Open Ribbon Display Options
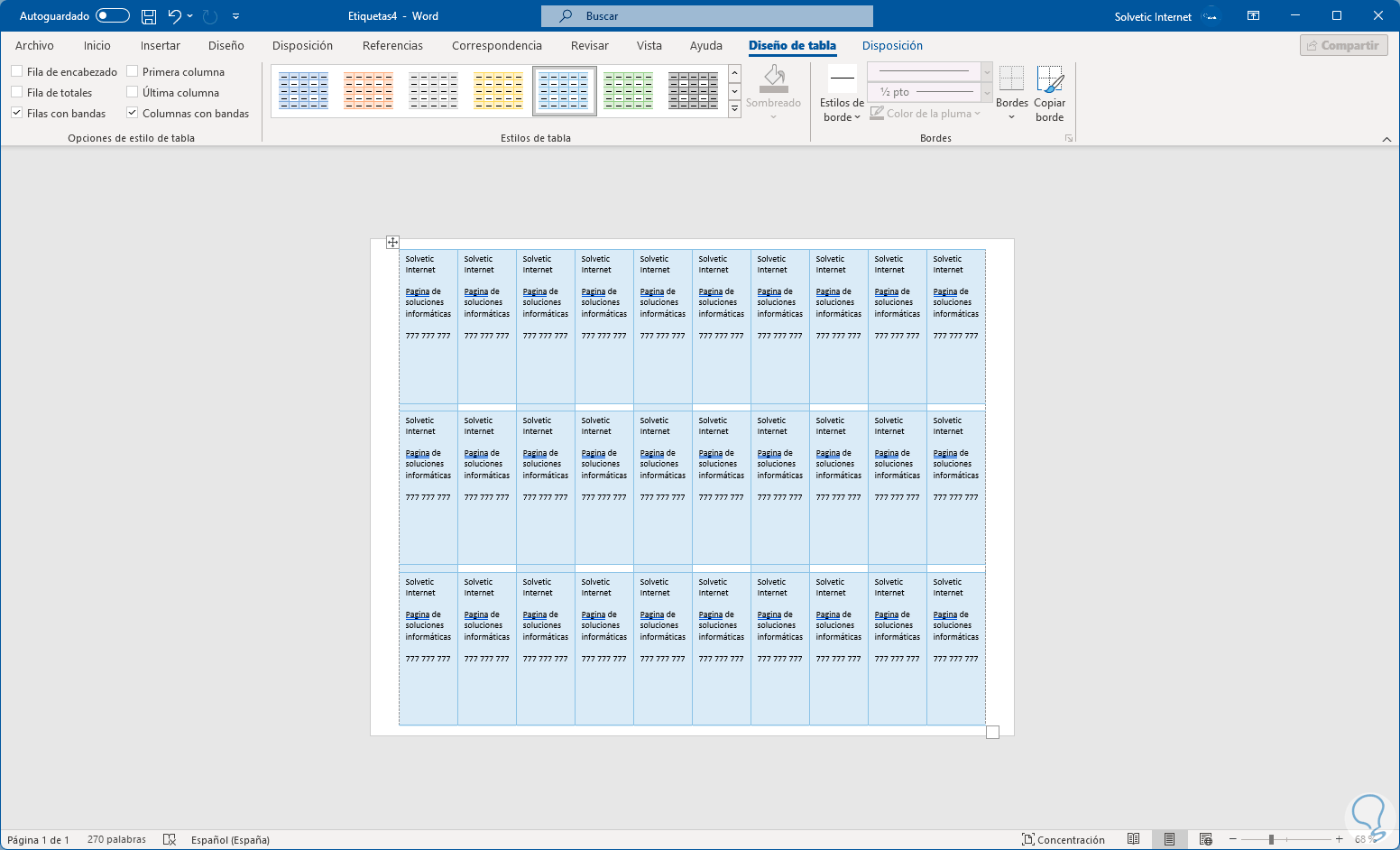This screenshot has height=850, width=1400. pyautogui.click(x=1253, y=16)
